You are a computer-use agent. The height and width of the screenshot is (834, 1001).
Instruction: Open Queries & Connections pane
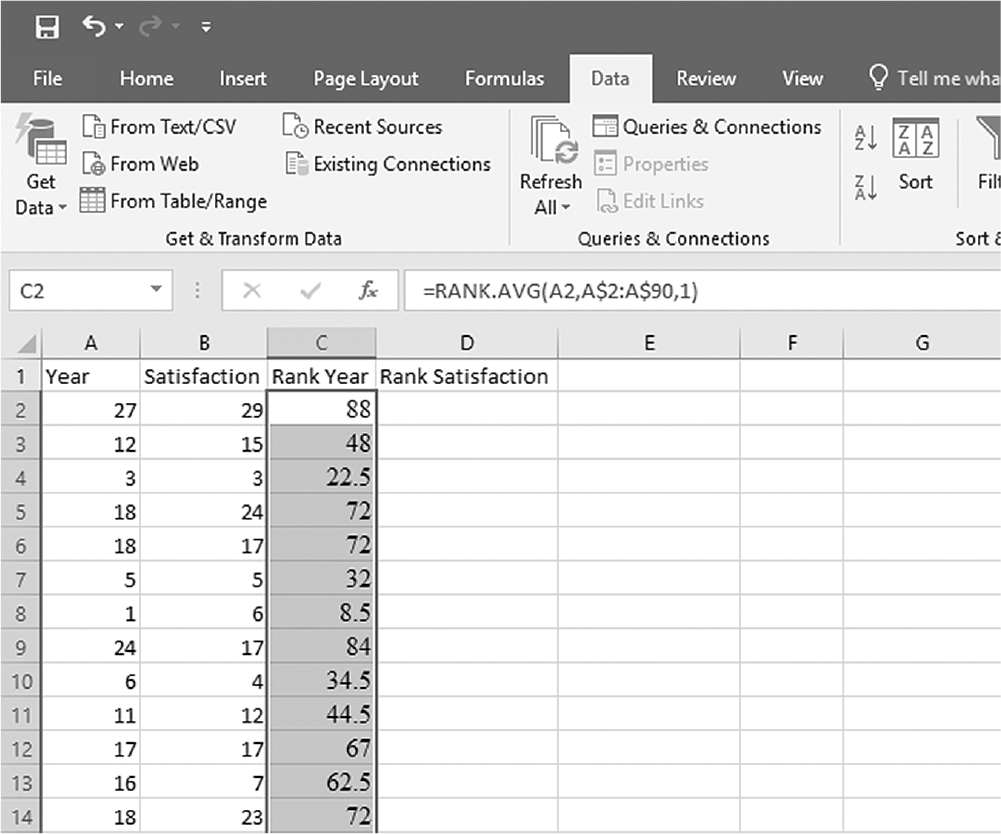[x=707, y=126]
